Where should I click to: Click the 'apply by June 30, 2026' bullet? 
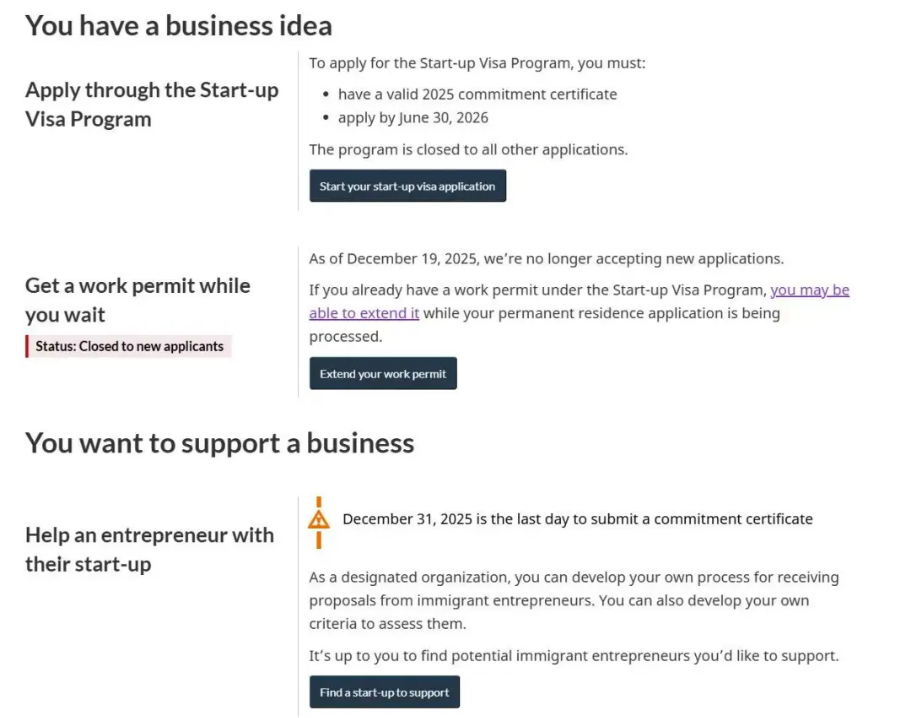click(x=413, y=118)
